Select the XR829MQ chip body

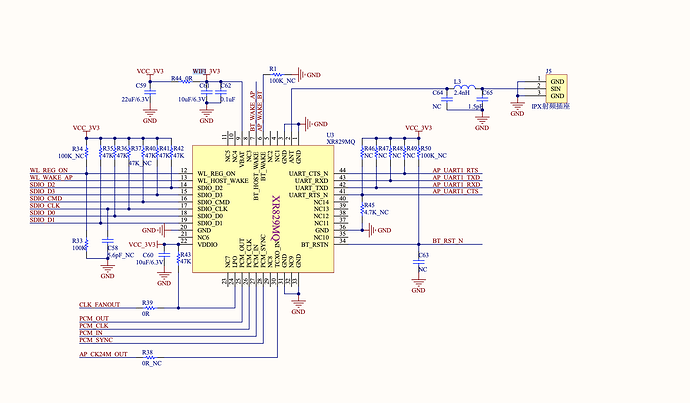click(x=263, y=209)
